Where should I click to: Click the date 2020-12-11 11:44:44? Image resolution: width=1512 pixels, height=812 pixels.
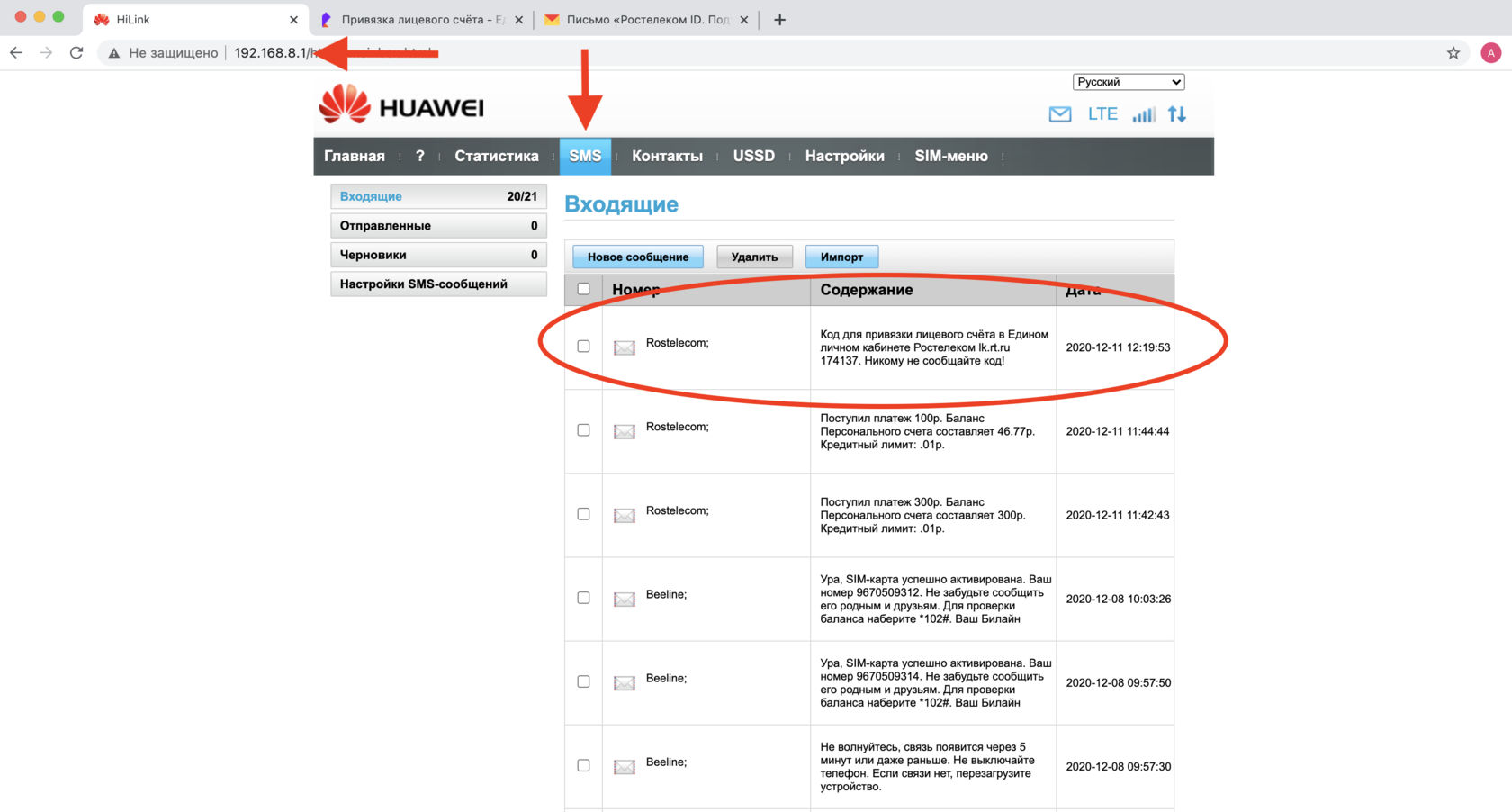1118,431
